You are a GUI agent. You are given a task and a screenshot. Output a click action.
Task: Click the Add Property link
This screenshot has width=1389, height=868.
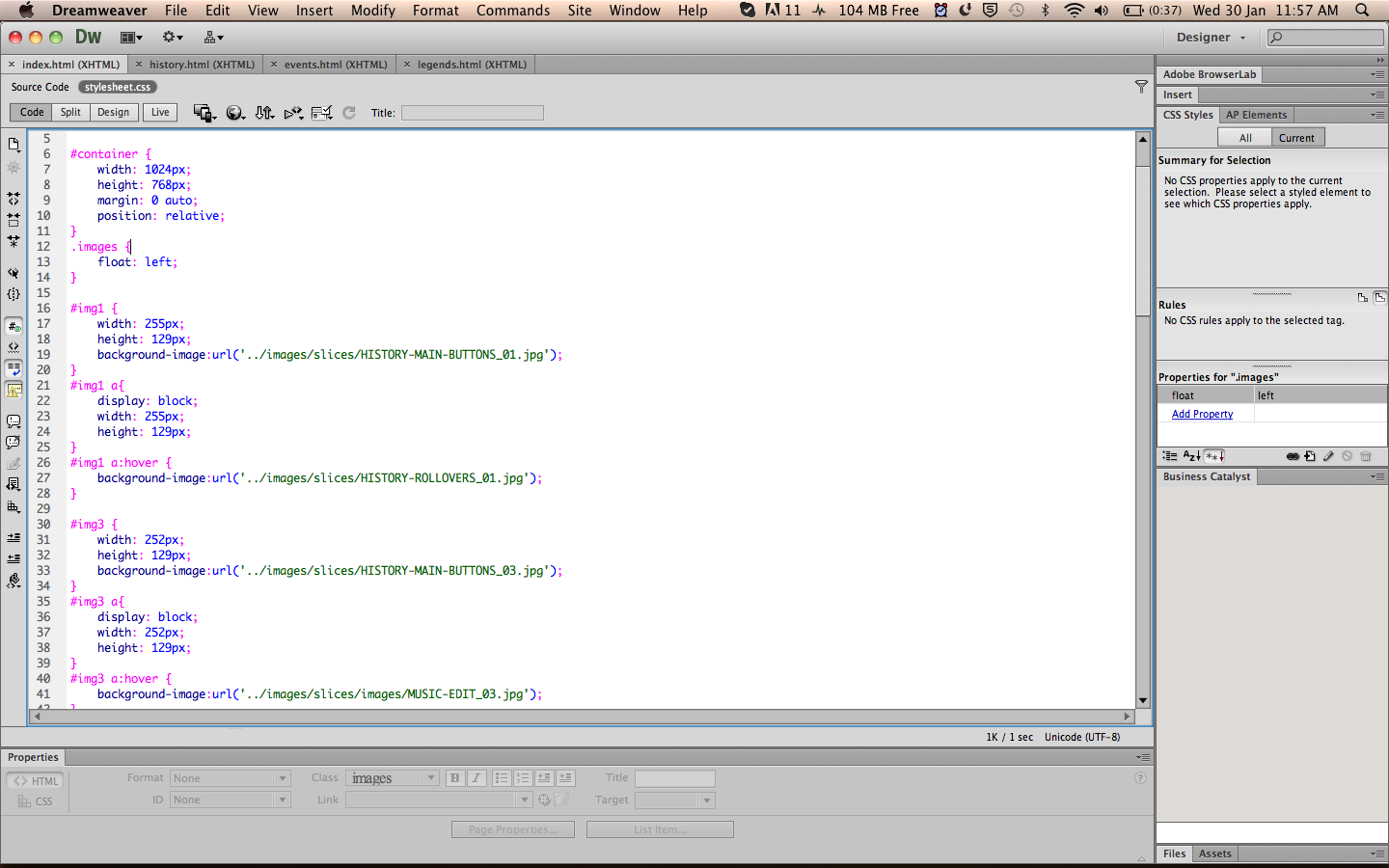click(x=1202, y=414)
